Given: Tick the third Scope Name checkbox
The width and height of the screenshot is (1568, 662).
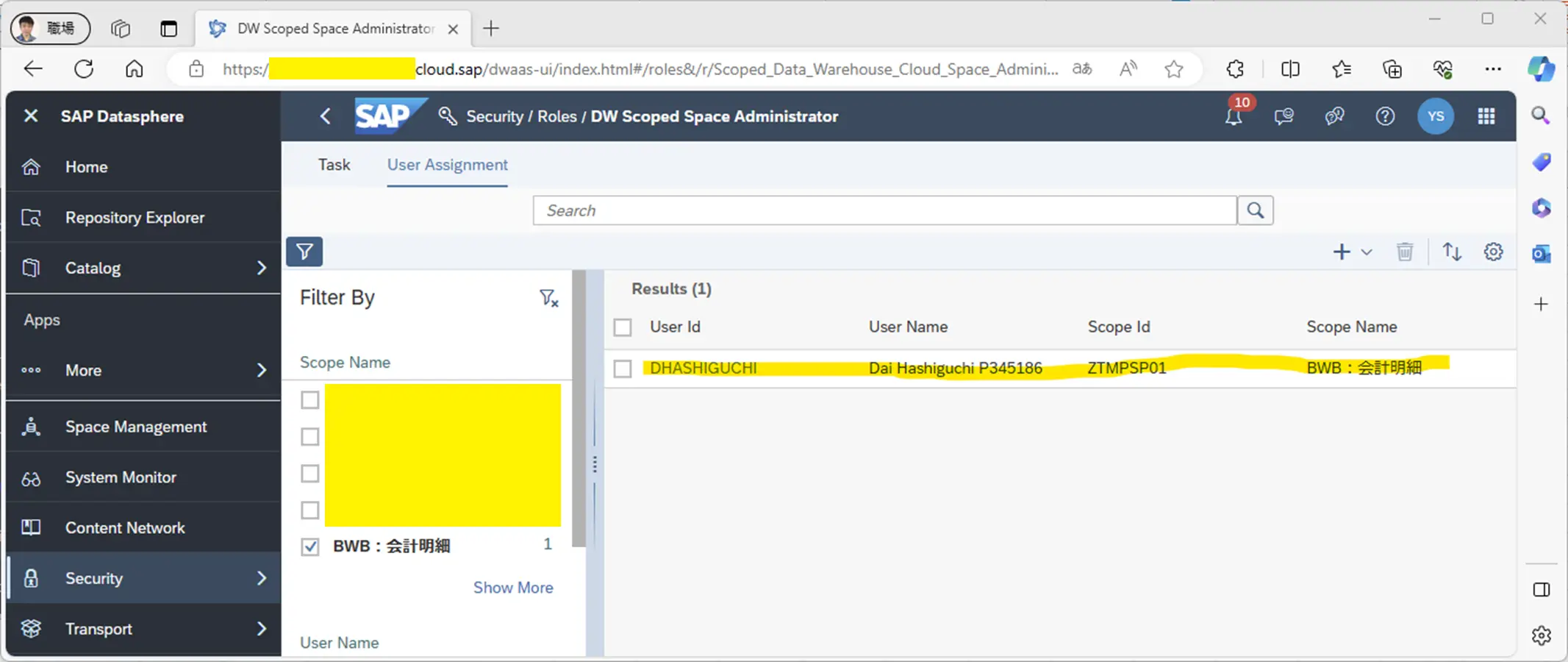Looking at the screenshot, I should pos(310,474).
